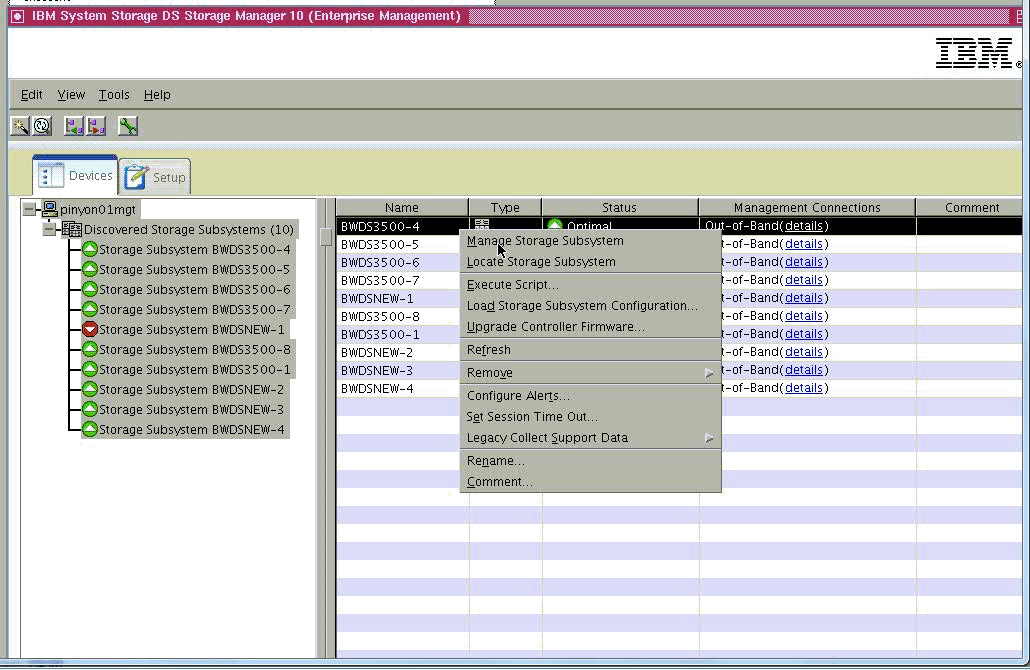The image size is (1030, 670).
Task: Click the rescan host toolbar icon
Action: click(x=41, y=126)
